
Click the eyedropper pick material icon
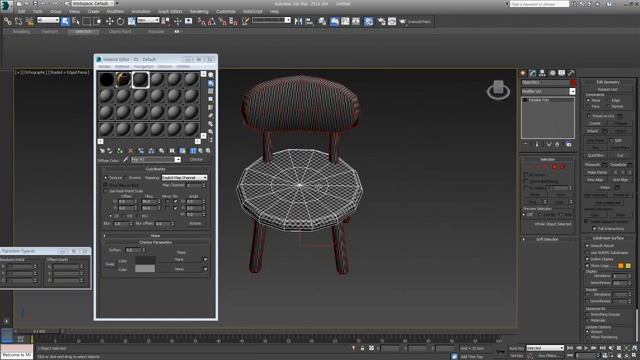[126, 160]
